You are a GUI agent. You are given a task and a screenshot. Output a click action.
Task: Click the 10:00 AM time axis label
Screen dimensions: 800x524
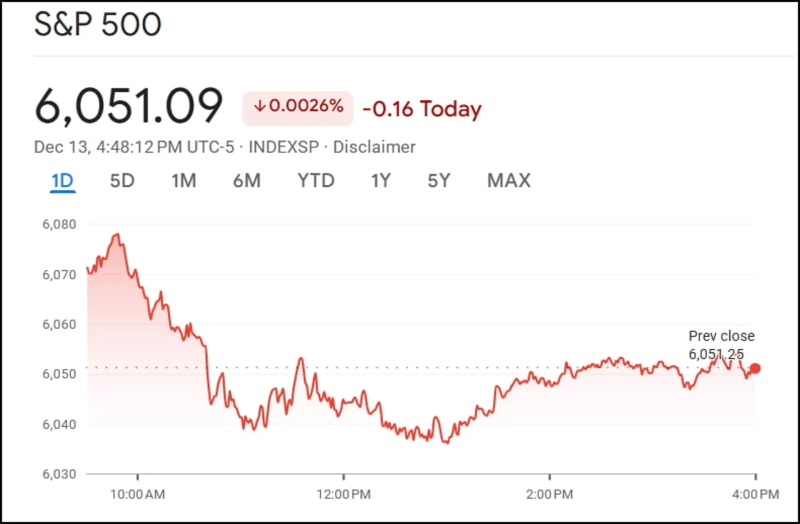137,494
